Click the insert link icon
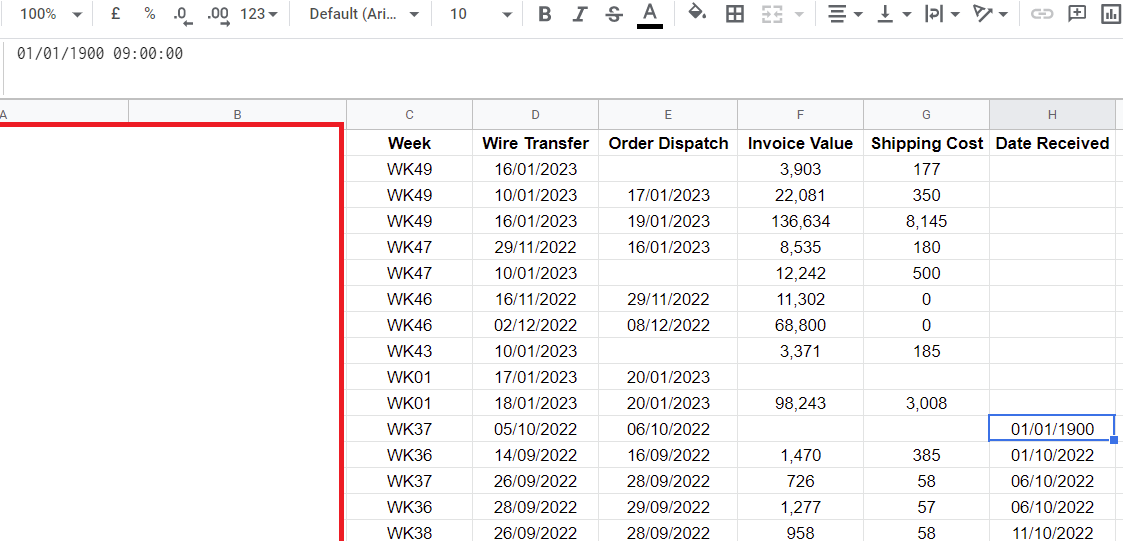Image resolution: width=1123 pixels, height=541 pixels. [1043, 14]
